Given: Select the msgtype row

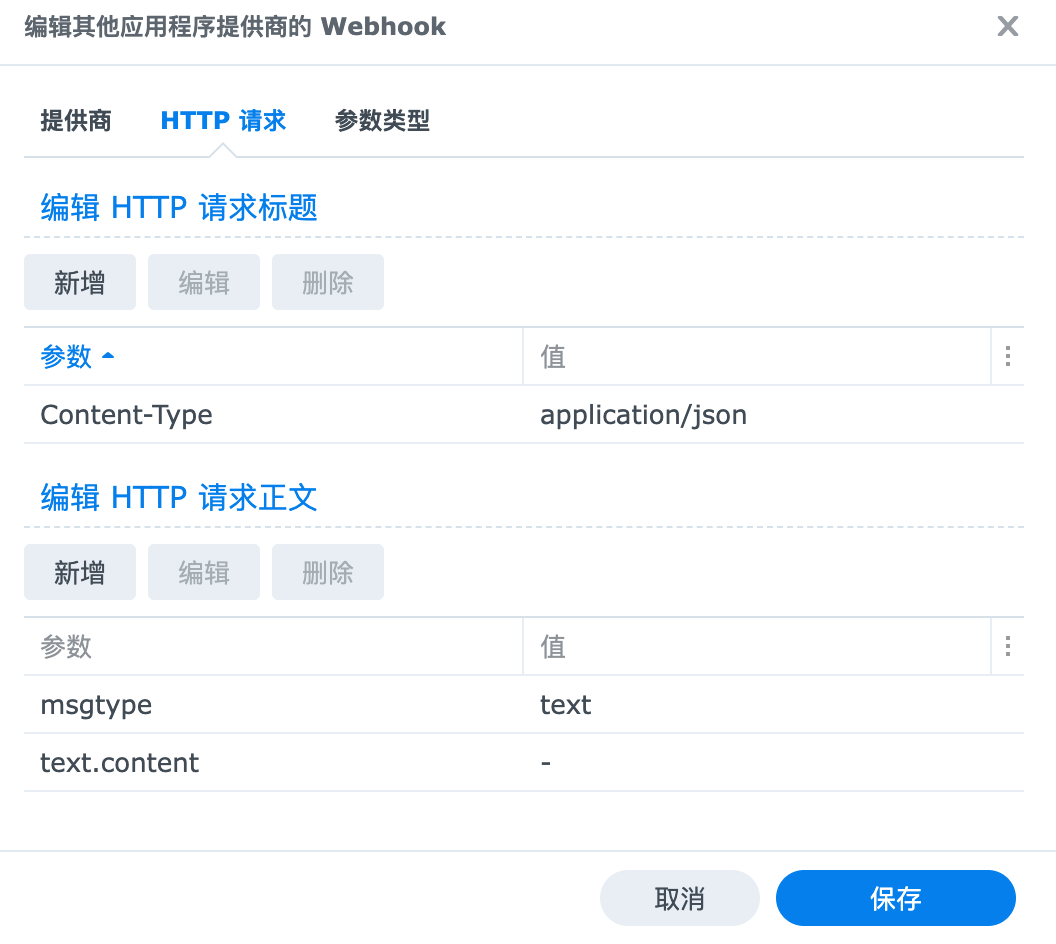Looking at the screenshot, I should click(524, 705).
